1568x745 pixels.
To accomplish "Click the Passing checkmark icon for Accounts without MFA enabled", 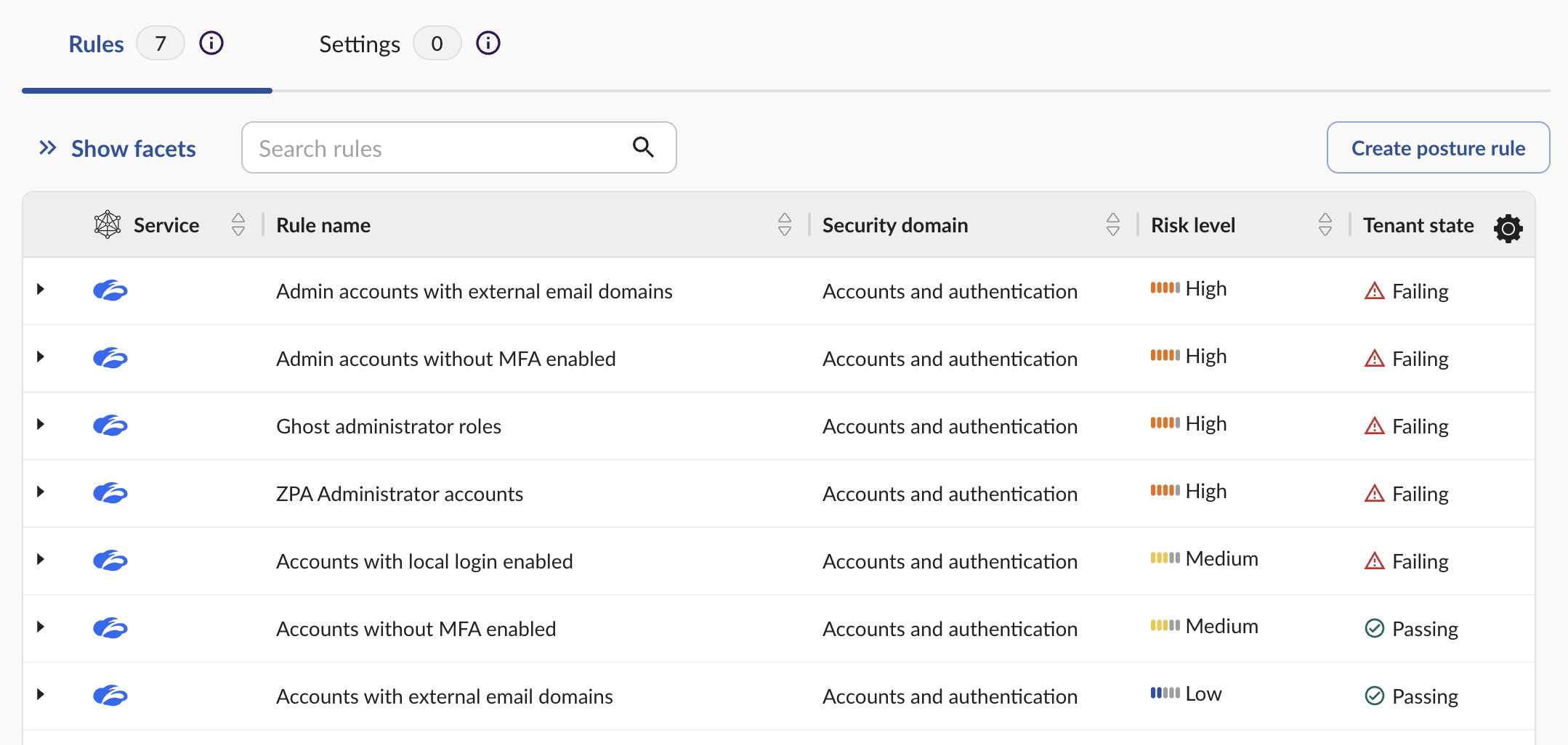I will [x=1374, y=629].
